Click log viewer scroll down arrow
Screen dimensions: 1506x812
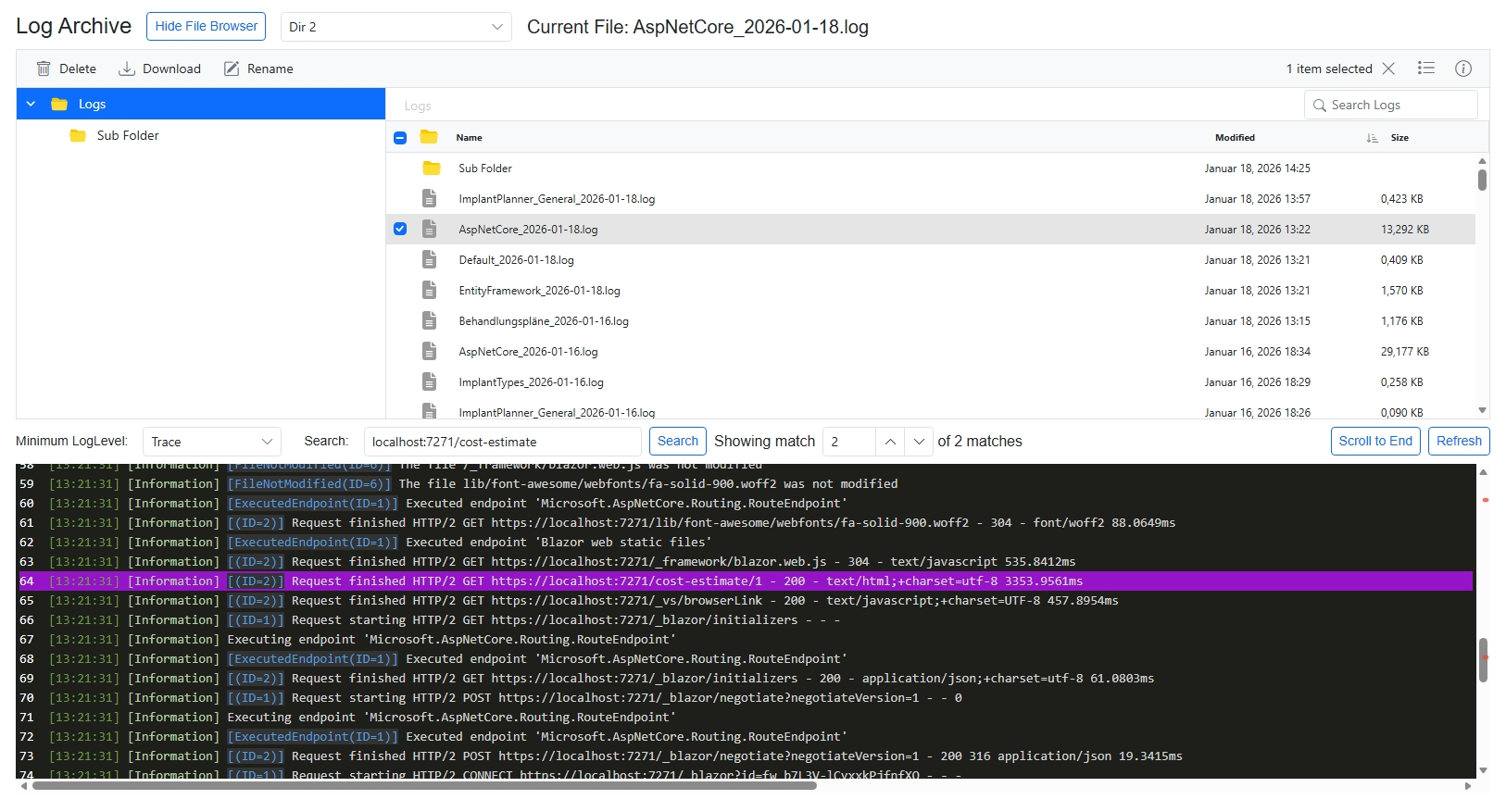[1483, 770]
